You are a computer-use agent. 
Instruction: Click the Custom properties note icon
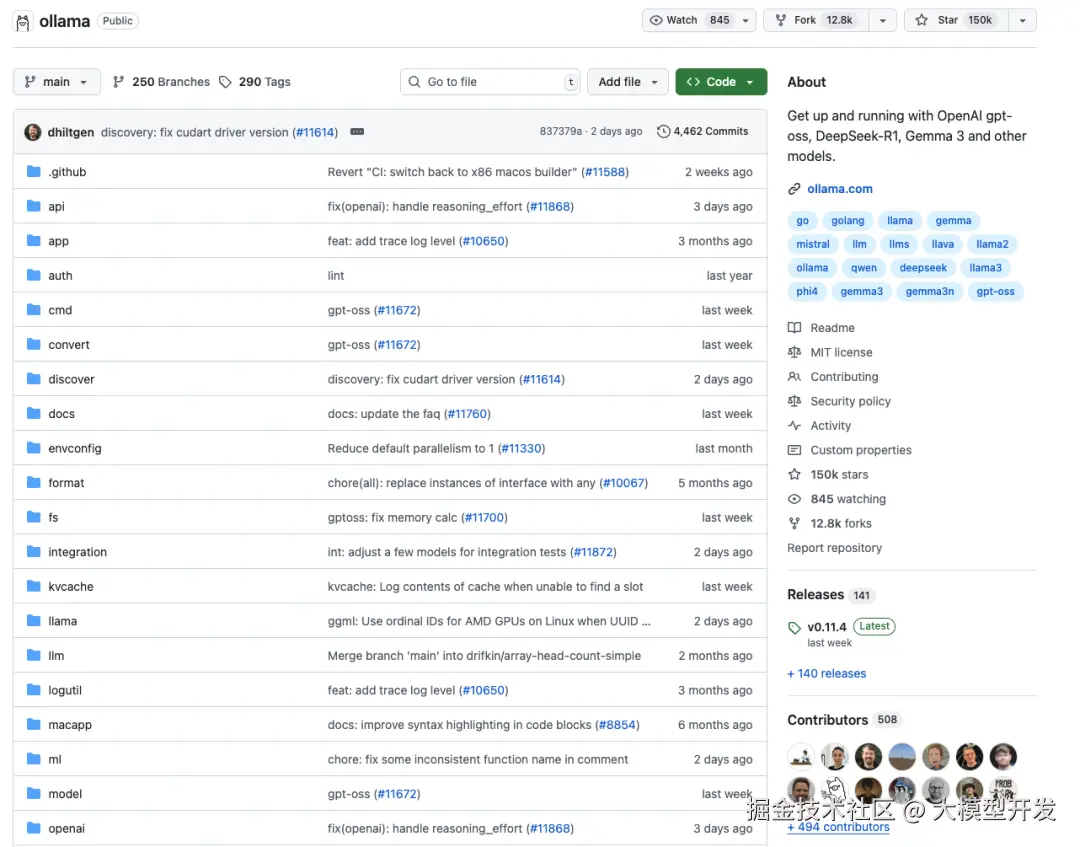pos(794,450)
